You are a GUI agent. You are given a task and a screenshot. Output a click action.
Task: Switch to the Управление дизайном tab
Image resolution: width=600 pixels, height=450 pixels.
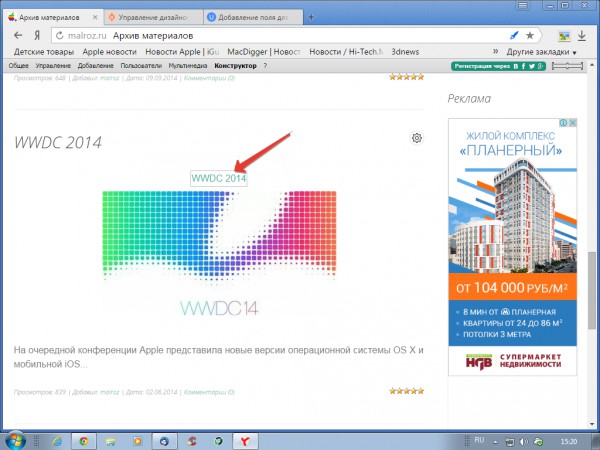coord(153,17)
